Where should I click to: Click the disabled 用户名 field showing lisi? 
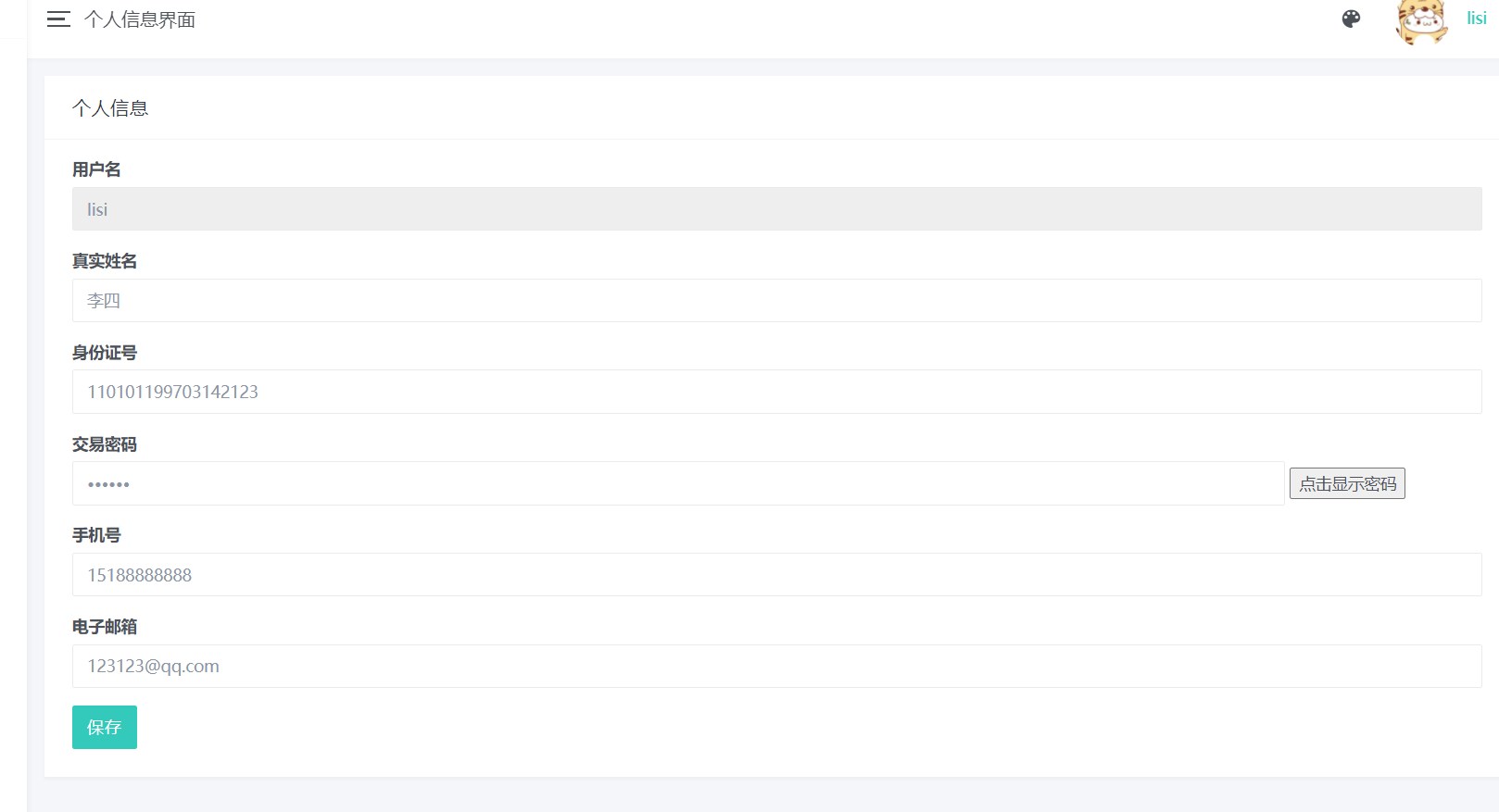(776, 209)
